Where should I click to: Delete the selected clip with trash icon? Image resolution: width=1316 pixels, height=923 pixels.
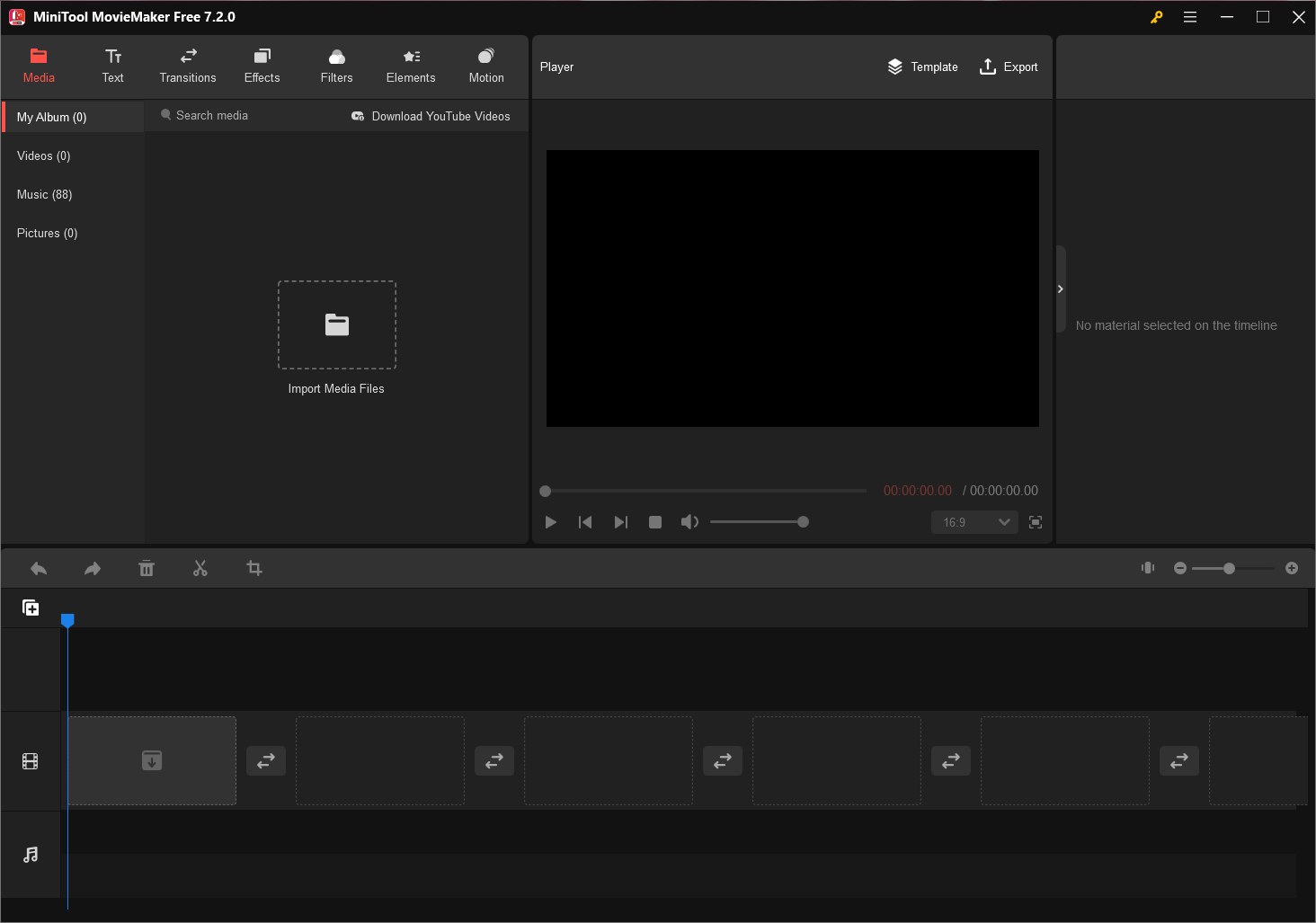point(147,568)
